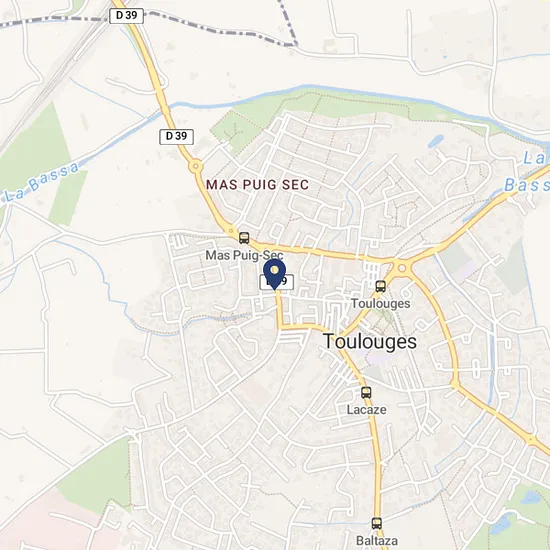Click the Lacaze stop name text
The width and height of the screenshot is (550, 550).
tap(367, 409)
